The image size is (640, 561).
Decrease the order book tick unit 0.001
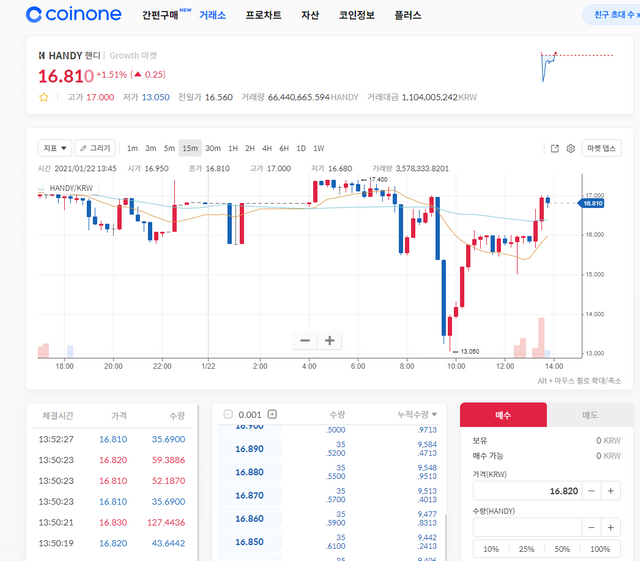pyautogui.click(x=228, y=415)
